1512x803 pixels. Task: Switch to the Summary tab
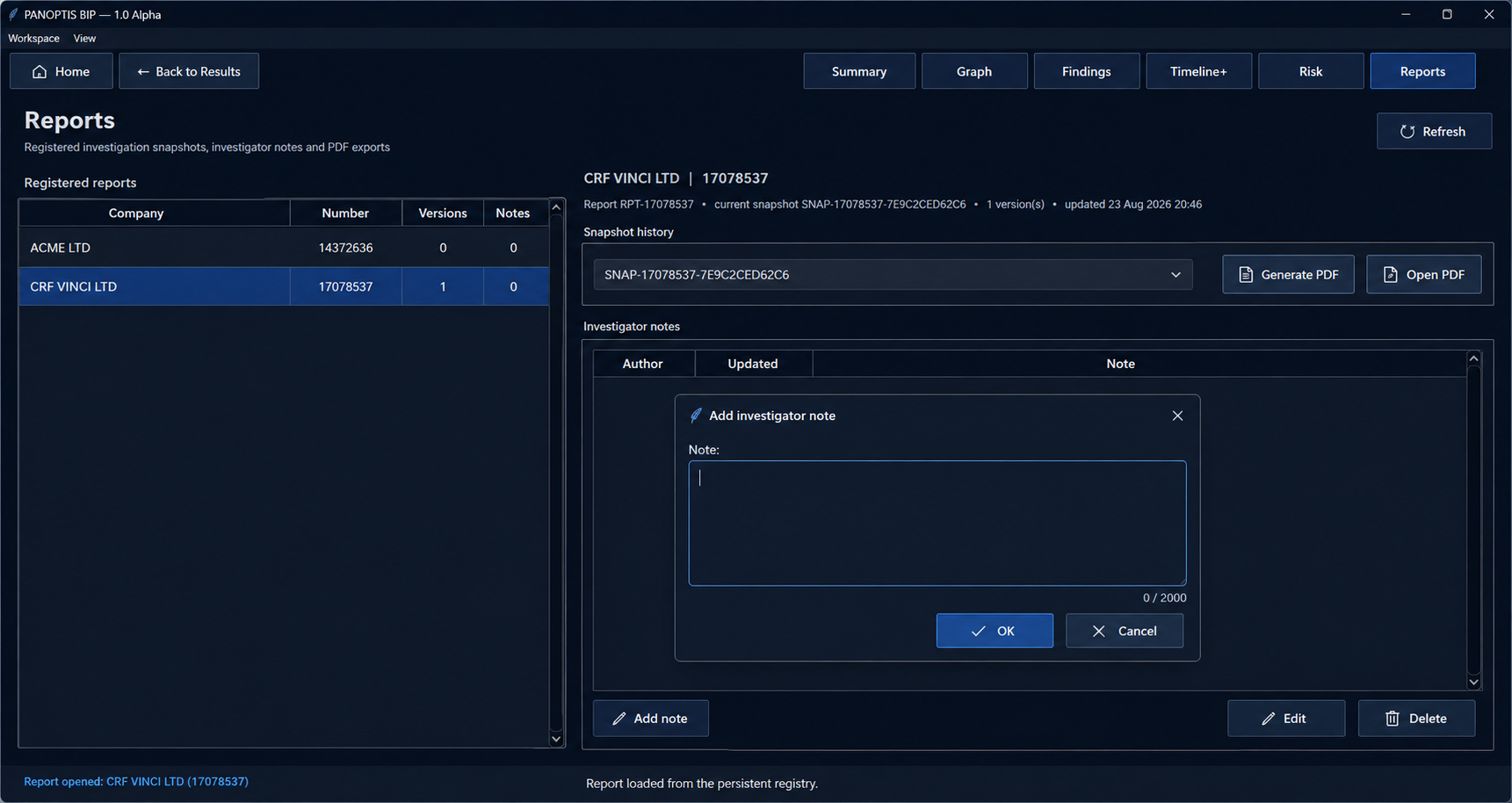point(859,71)
